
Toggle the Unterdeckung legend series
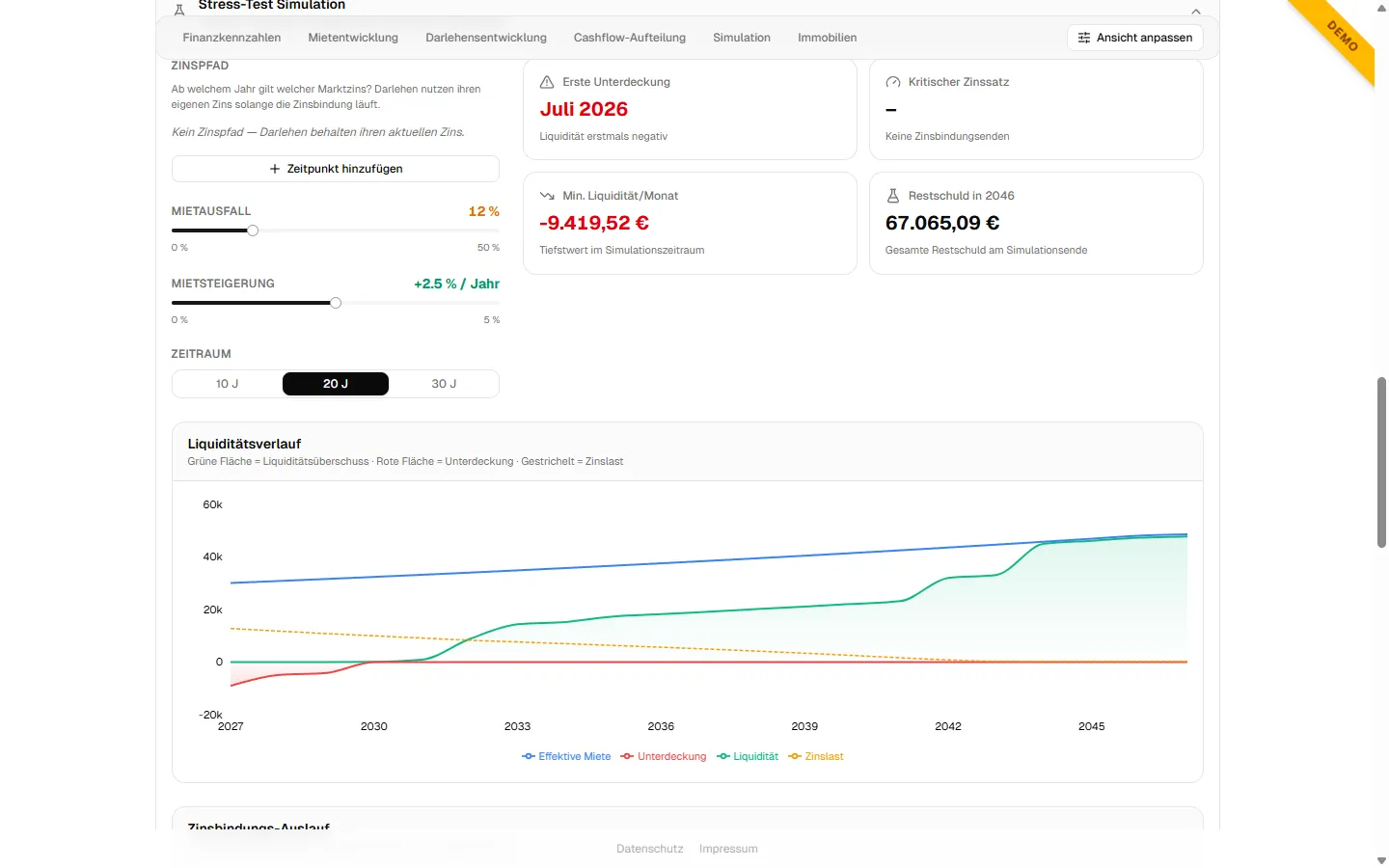pos(664,756)
